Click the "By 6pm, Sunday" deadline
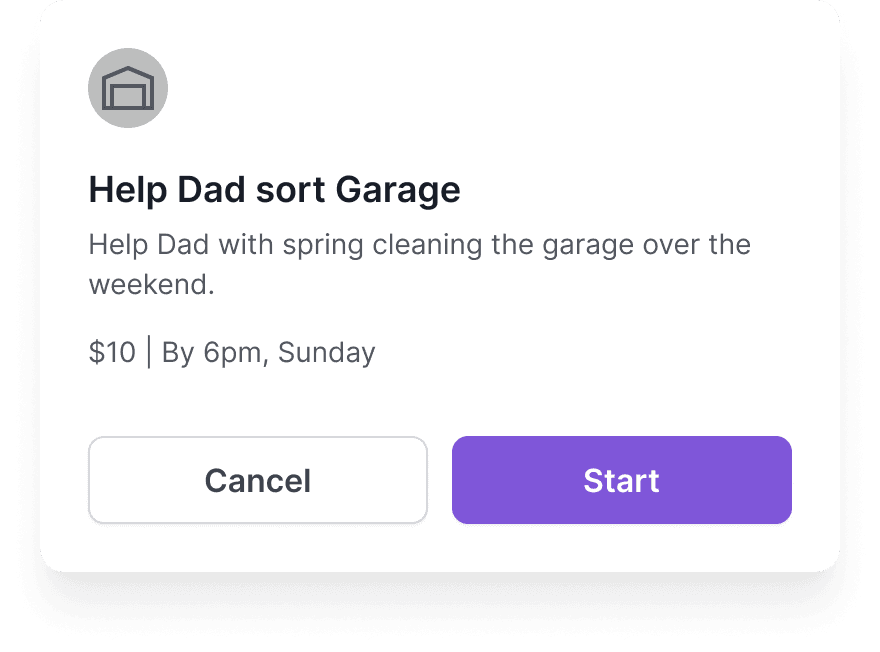 pos(268,353)
